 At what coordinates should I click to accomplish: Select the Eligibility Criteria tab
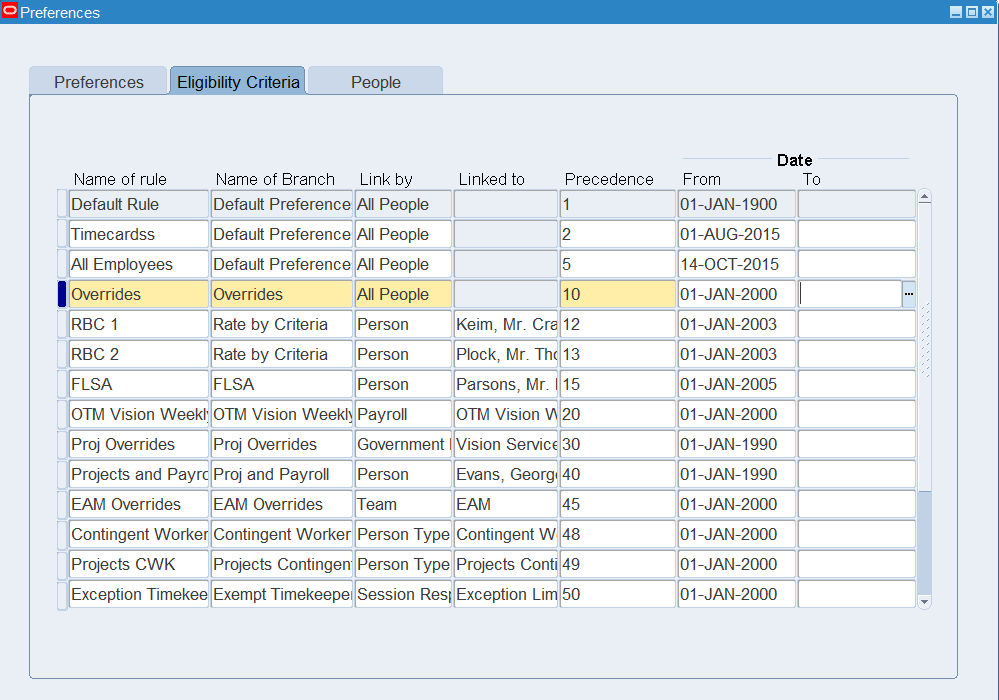tap(238, 82)
